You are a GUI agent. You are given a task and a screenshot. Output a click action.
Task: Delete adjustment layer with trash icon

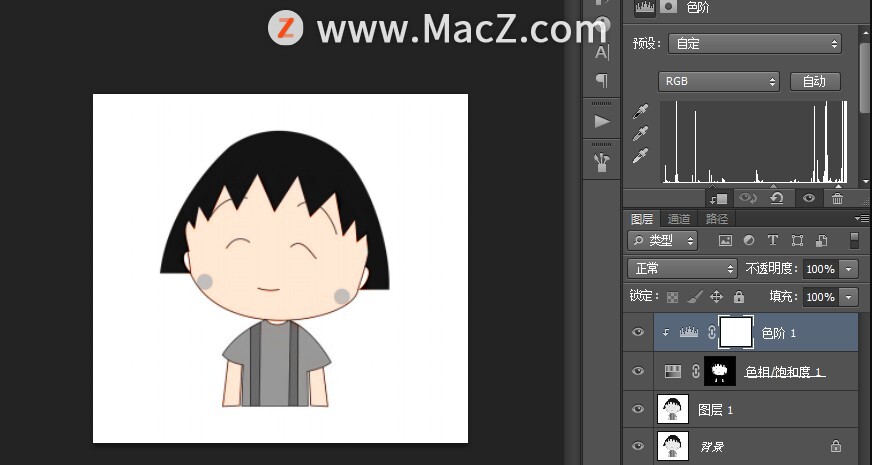click(838, 198)
